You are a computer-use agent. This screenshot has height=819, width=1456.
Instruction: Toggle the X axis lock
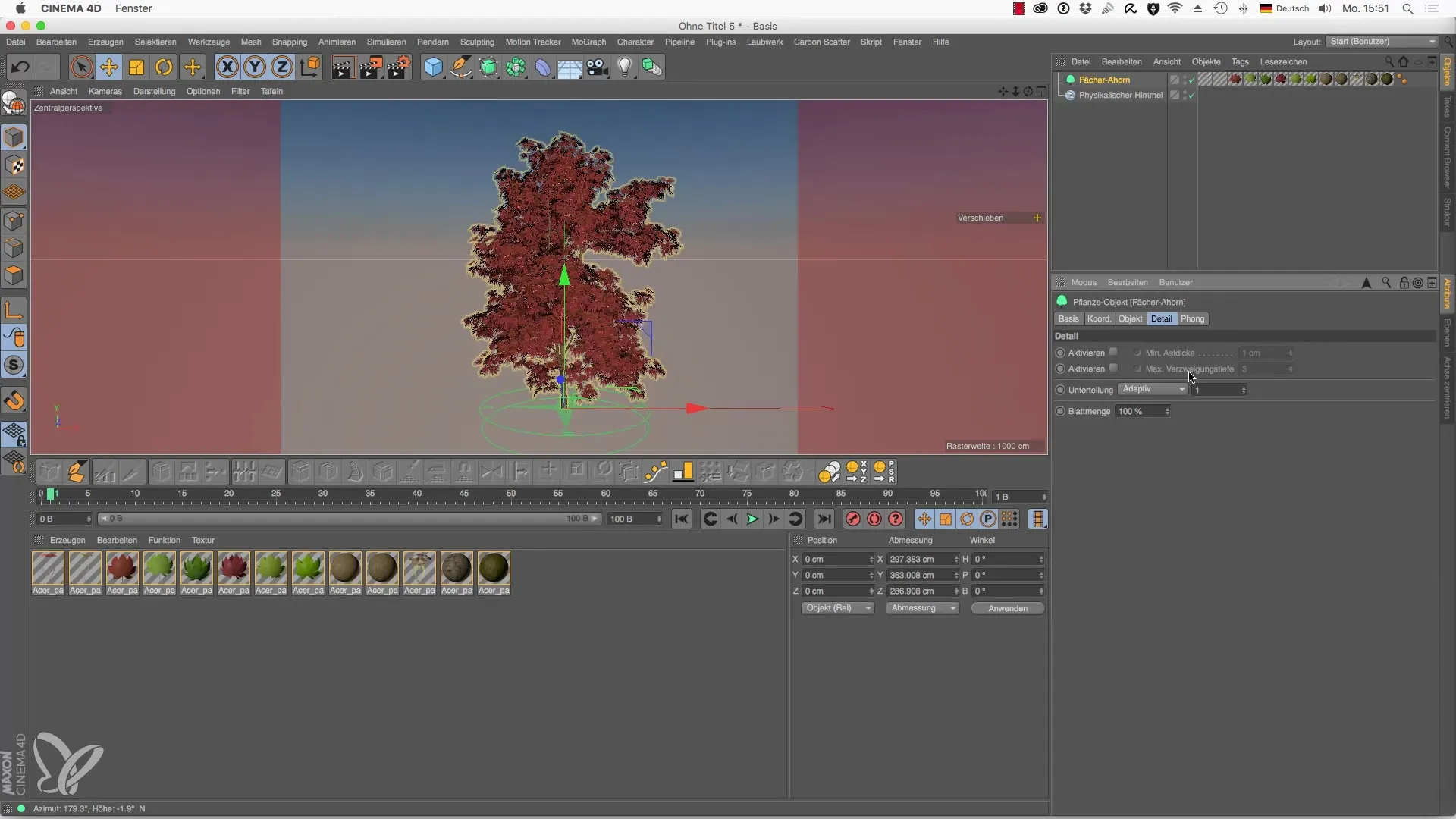pos(227,67)
